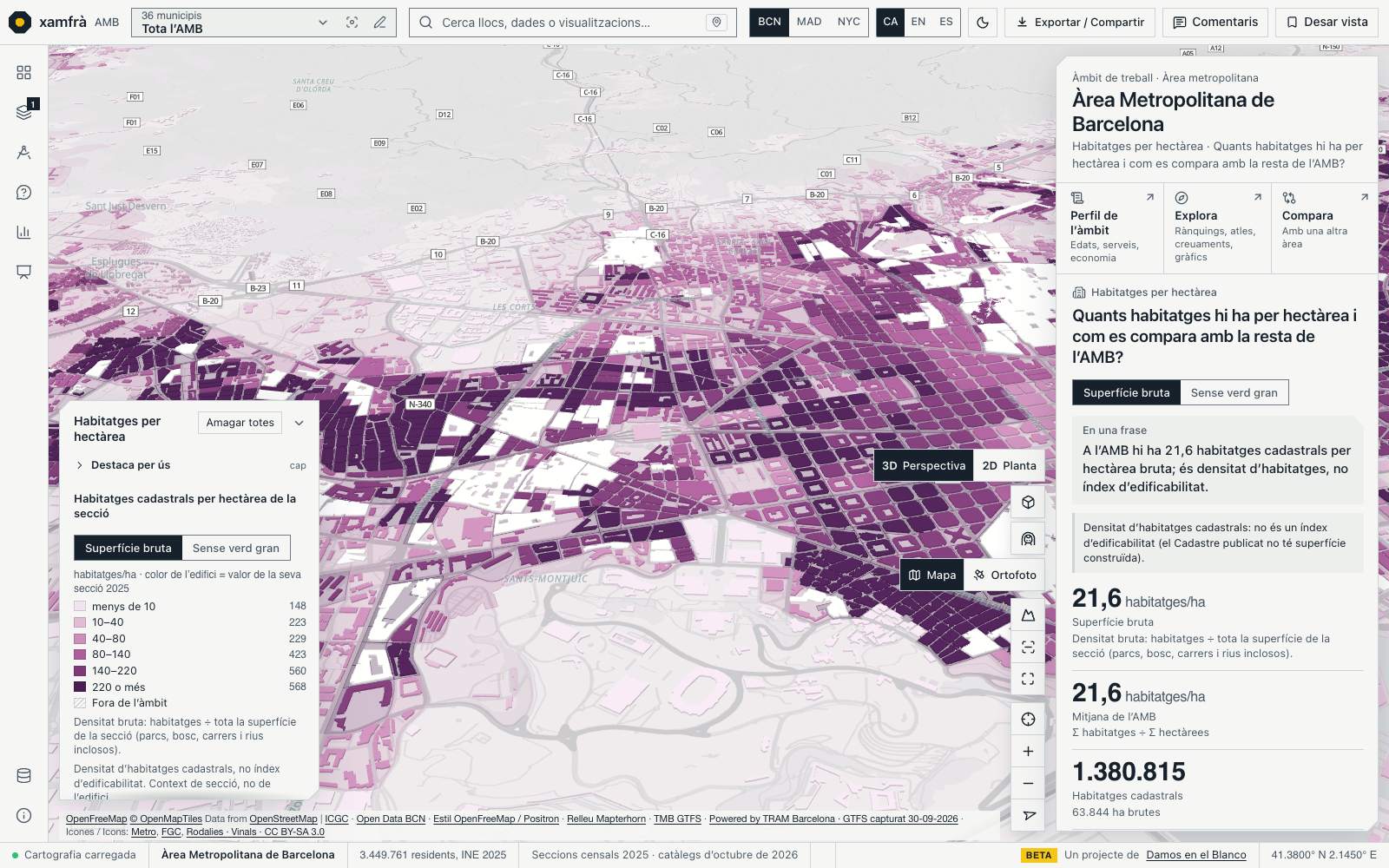
Task: Toggle dark mode moon icon
Action: pos(983,23)
